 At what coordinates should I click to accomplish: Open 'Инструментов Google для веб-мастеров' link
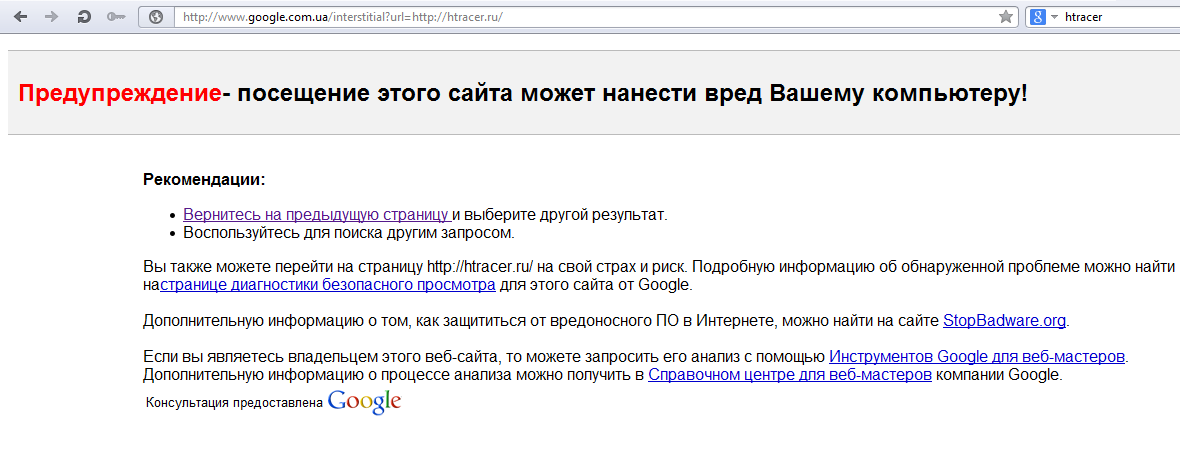(977, 356)
